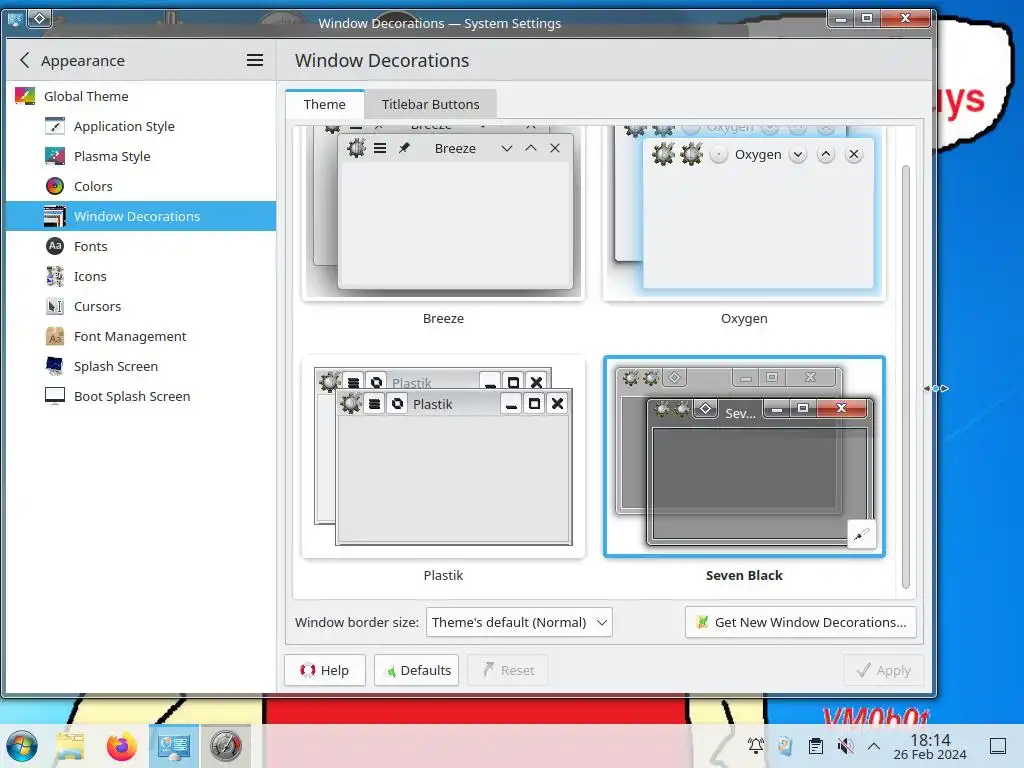Click the clipboard tray icon
1024x768 pixels.
tap(816, 746)
